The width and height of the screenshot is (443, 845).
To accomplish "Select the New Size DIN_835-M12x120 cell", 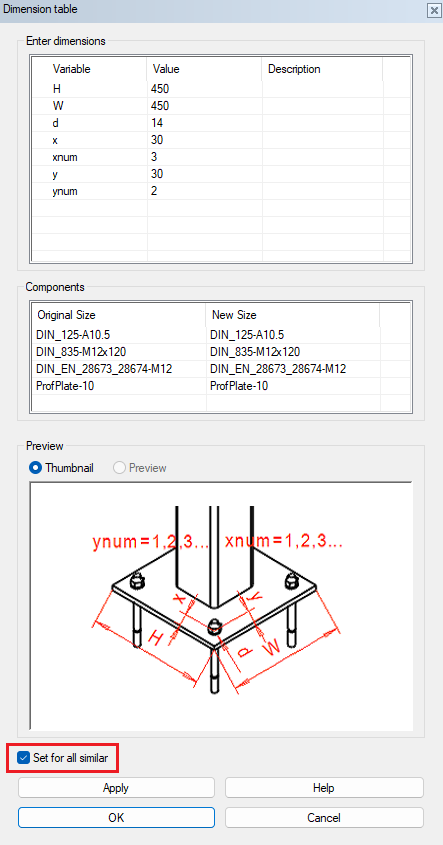I will (x=293, y=352).
